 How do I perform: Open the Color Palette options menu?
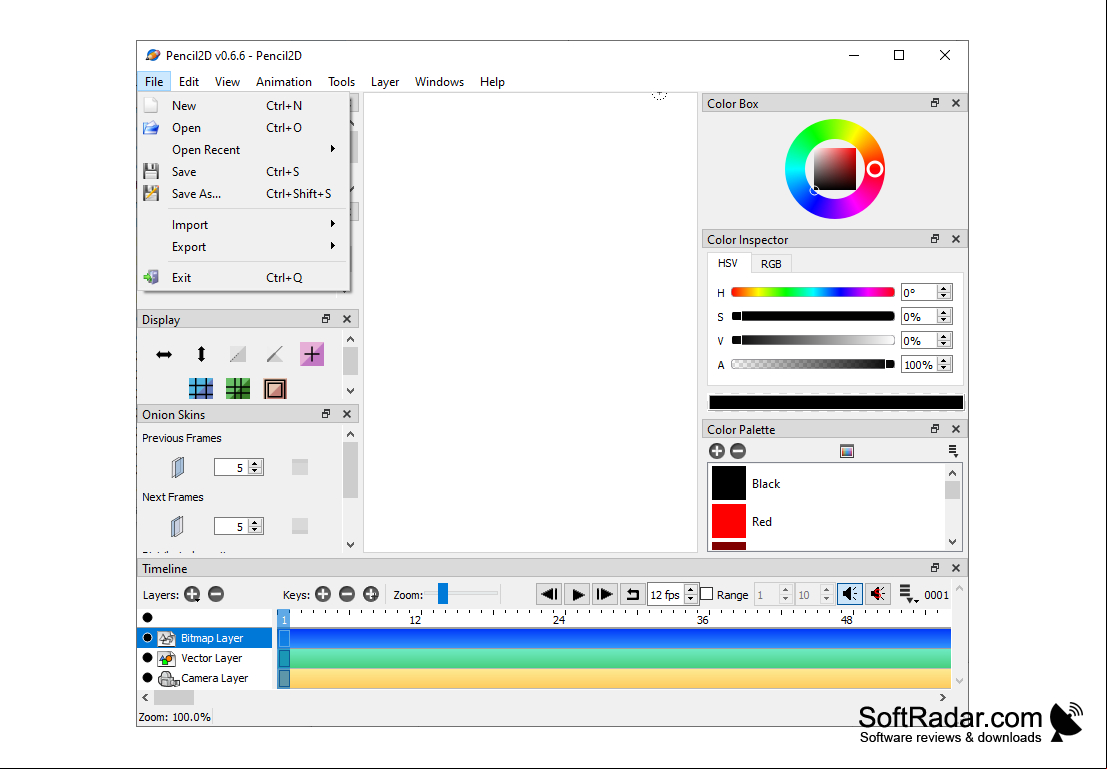click(x=953, y=451)
